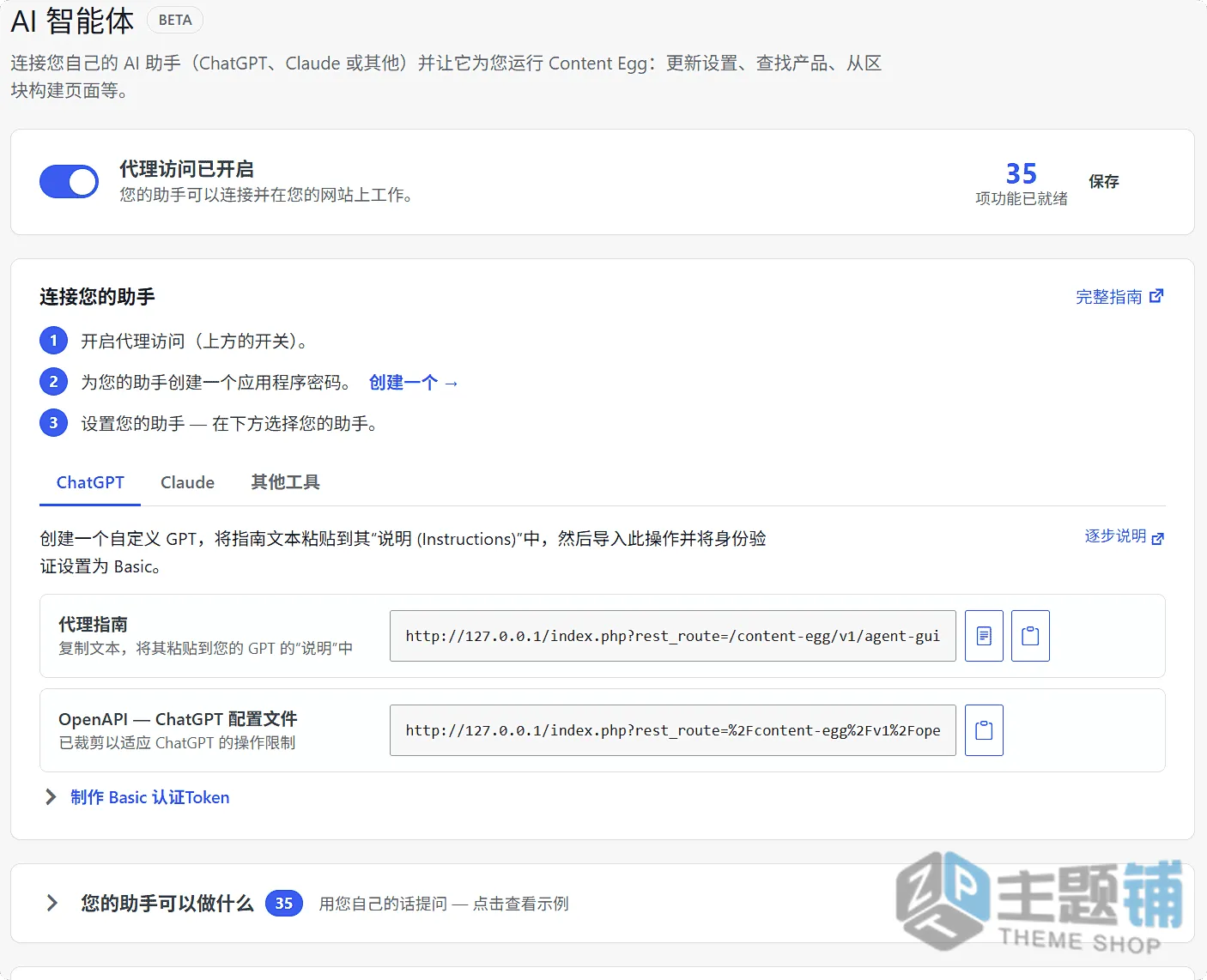Click the 代理指南 label
This screenshot has width=1207, height=980.
pyautogui.click(x=93, y=624)
